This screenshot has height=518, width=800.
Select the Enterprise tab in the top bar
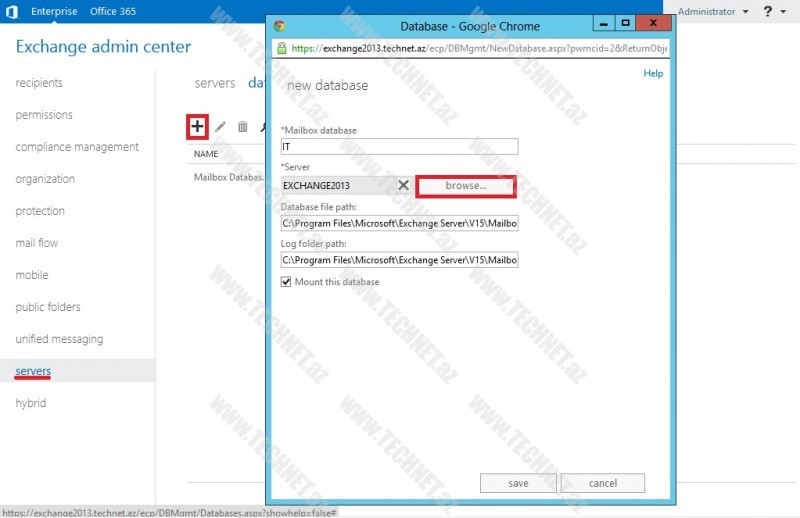(54, 12)
